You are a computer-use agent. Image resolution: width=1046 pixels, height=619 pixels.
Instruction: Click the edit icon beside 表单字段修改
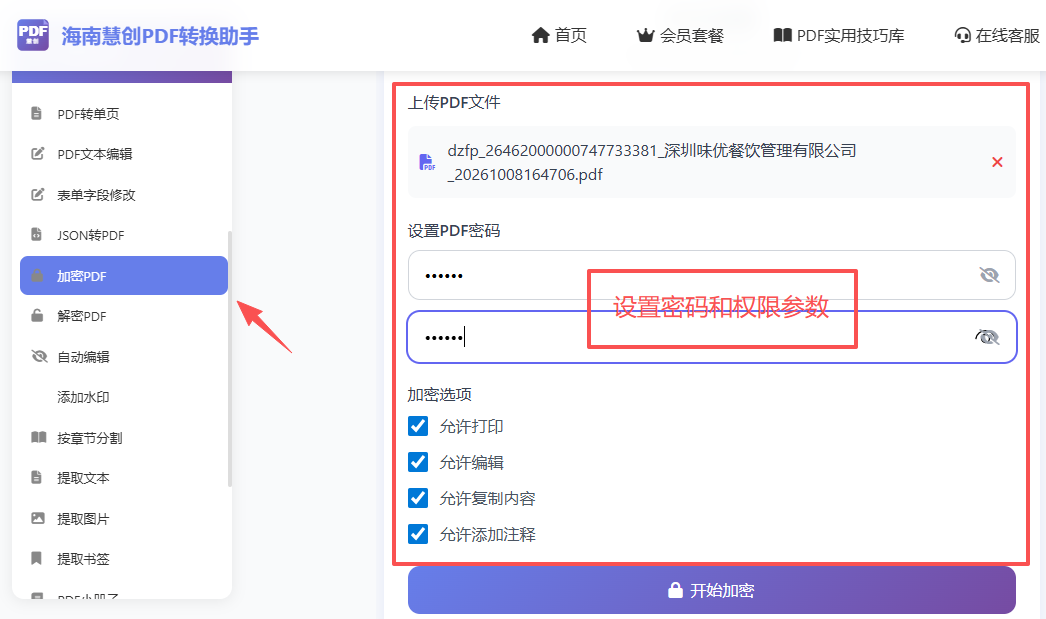pyautogui.click(x=38, y=194)
